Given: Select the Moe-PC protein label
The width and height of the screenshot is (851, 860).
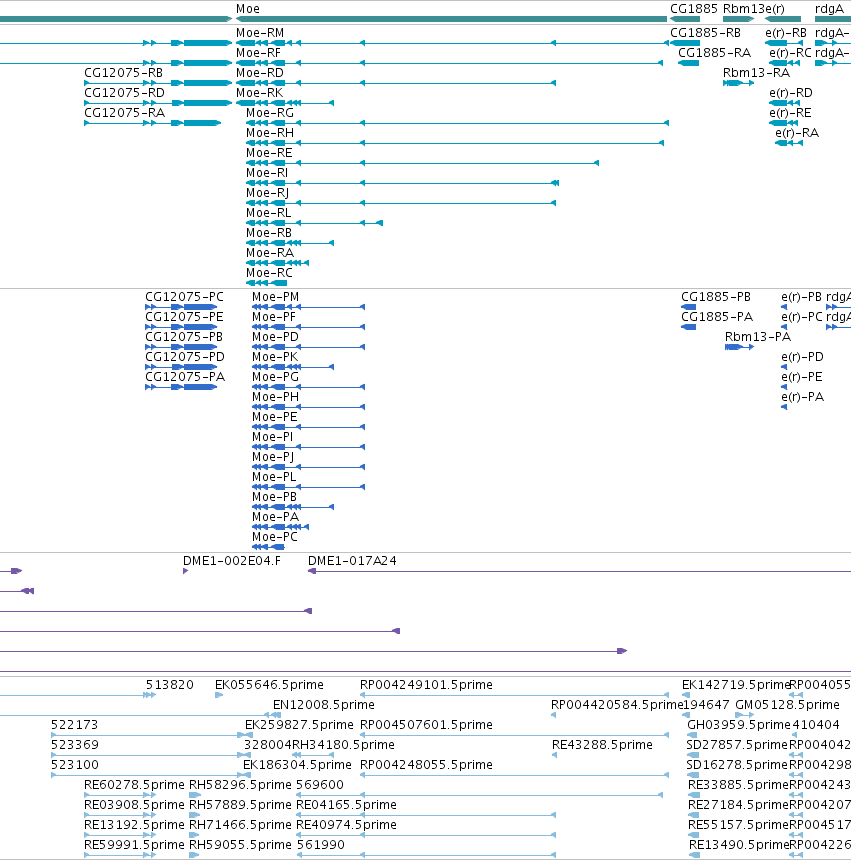Looking at the screenshot, I should click(x=275, y=537).
